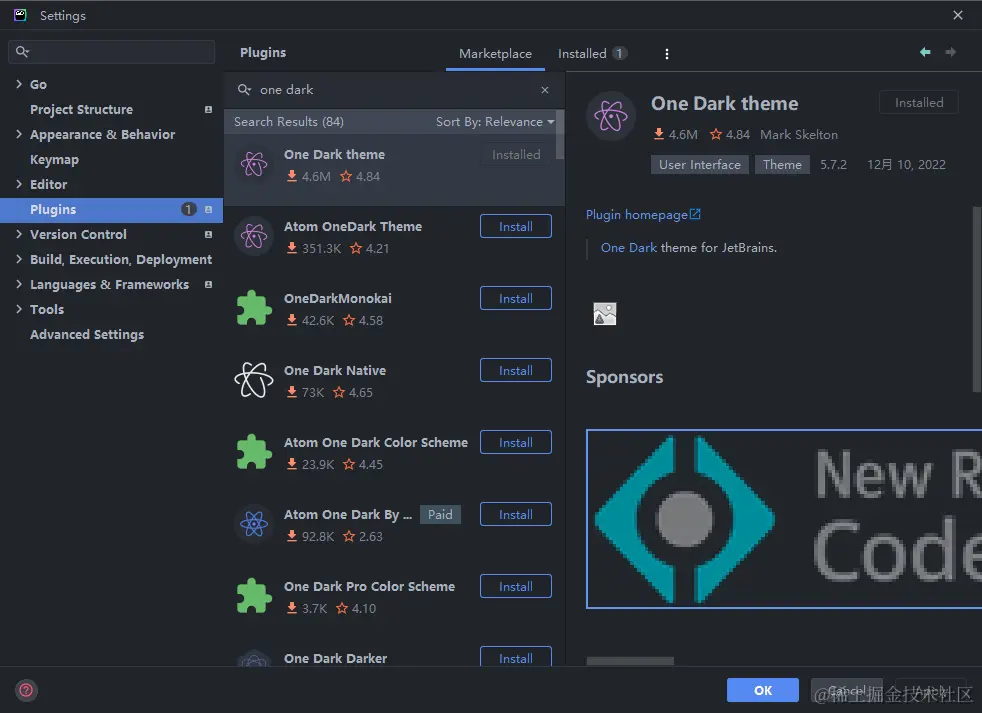Image resolution: width=982 pixels, height=713 pixels.
Task: Select Plugins in settings tree
Action: pos(111,210)
